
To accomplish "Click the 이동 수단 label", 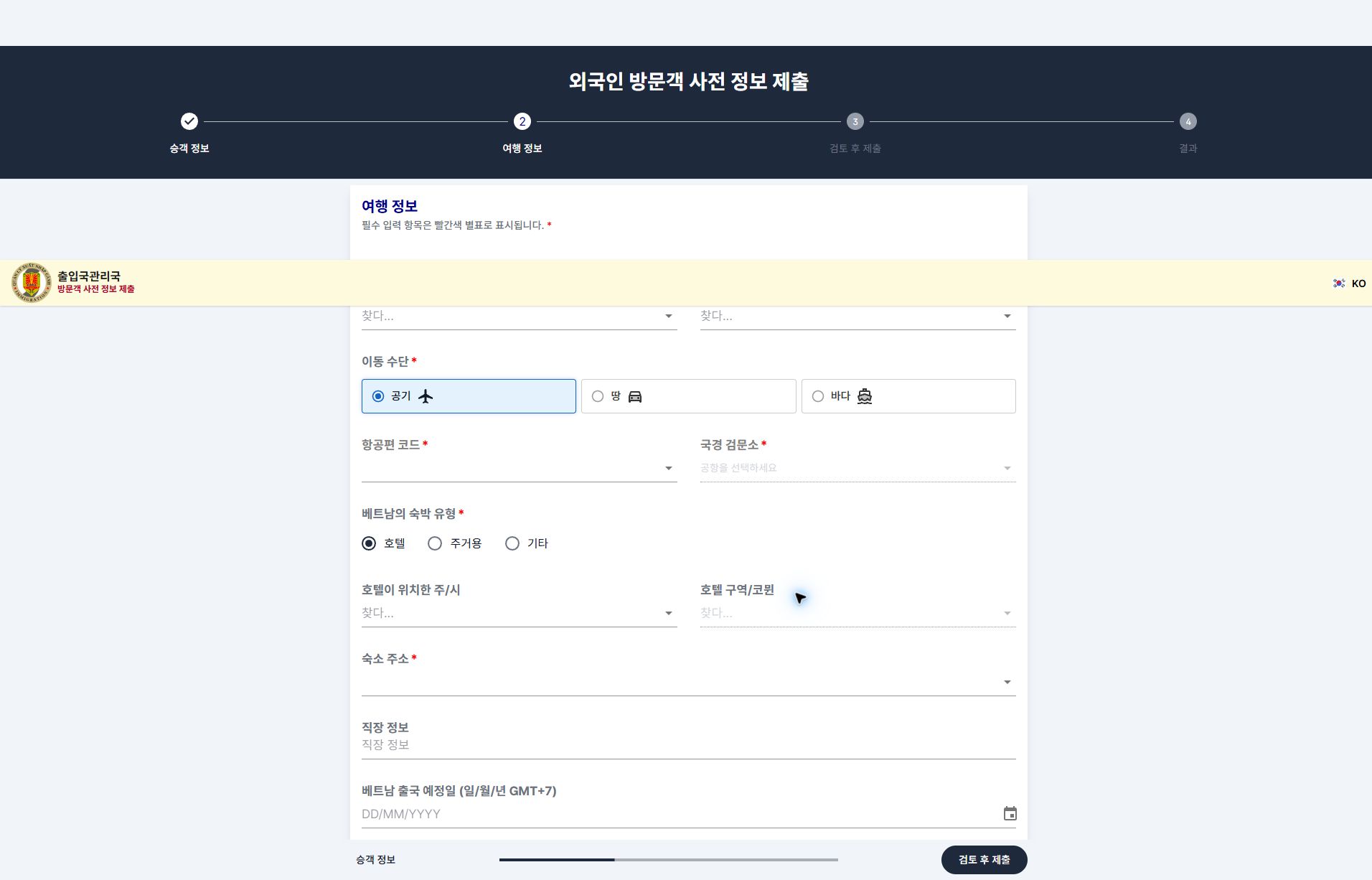I will [x=385, y=362].
